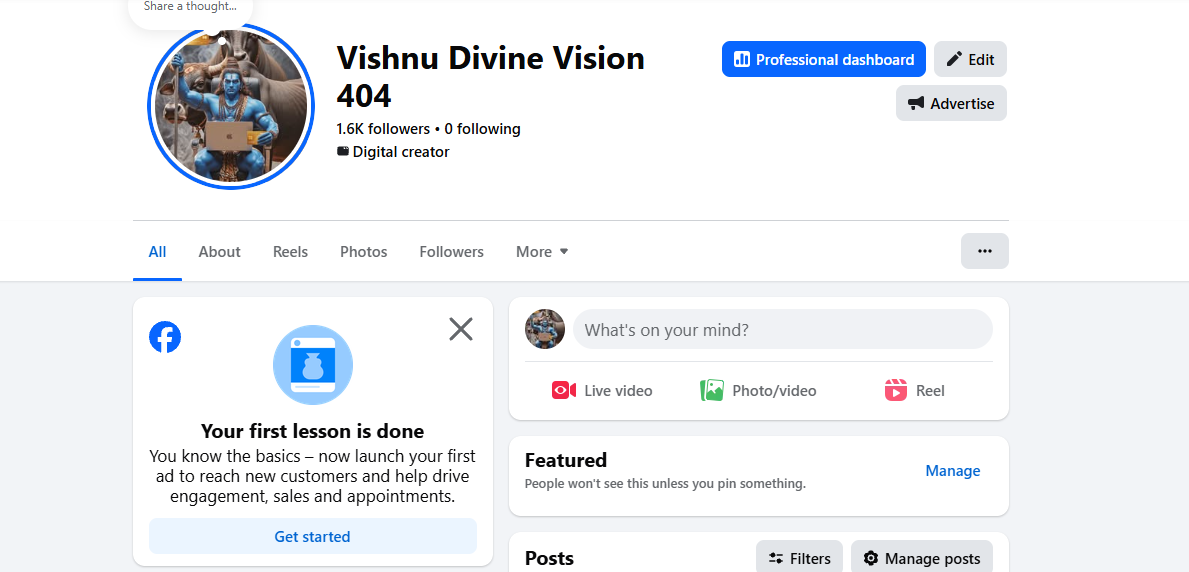The image size is (1189, 572).
Task: Click the Advertise megaphone button
Action: 951,103
